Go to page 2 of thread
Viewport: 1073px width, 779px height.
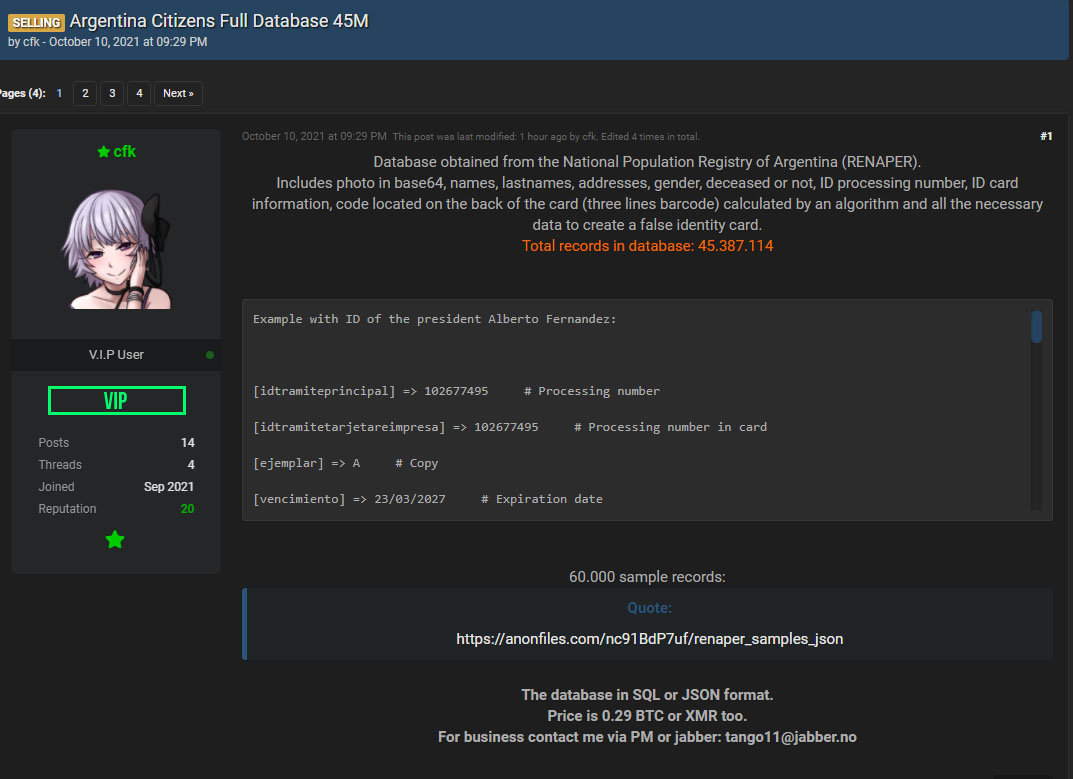(x=85, y=93)
